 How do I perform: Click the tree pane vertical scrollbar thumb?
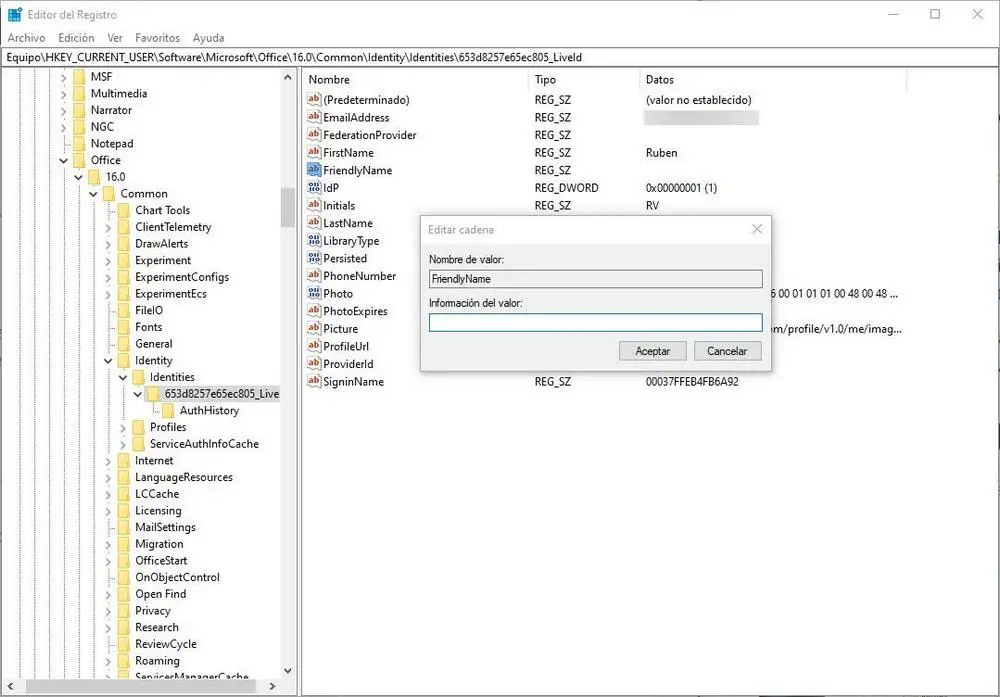288,208
